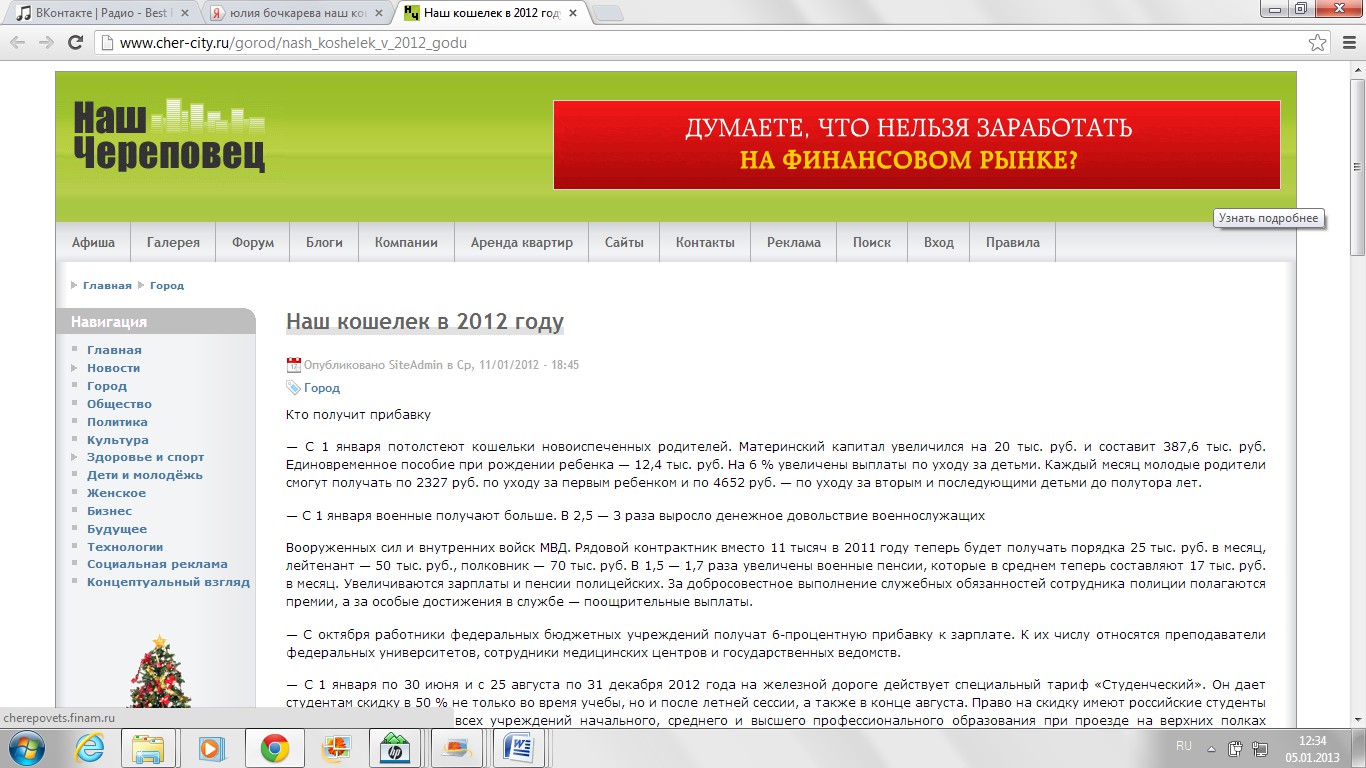Open the Контакты menu item
The width and height of the screenshot is (1366, 768).
[705, 243]
